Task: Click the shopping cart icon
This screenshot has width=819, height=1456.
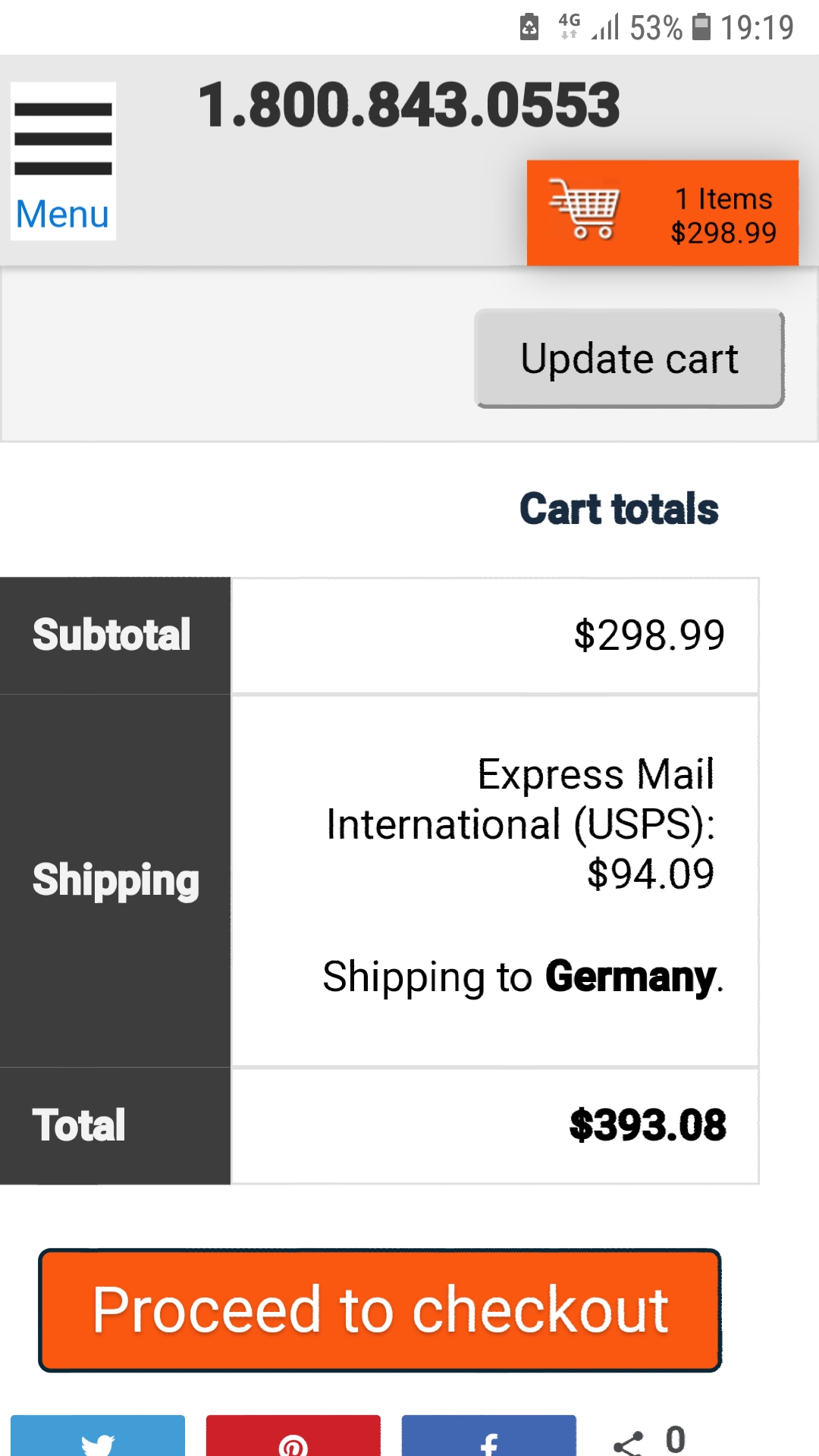Action: [584, 209]
